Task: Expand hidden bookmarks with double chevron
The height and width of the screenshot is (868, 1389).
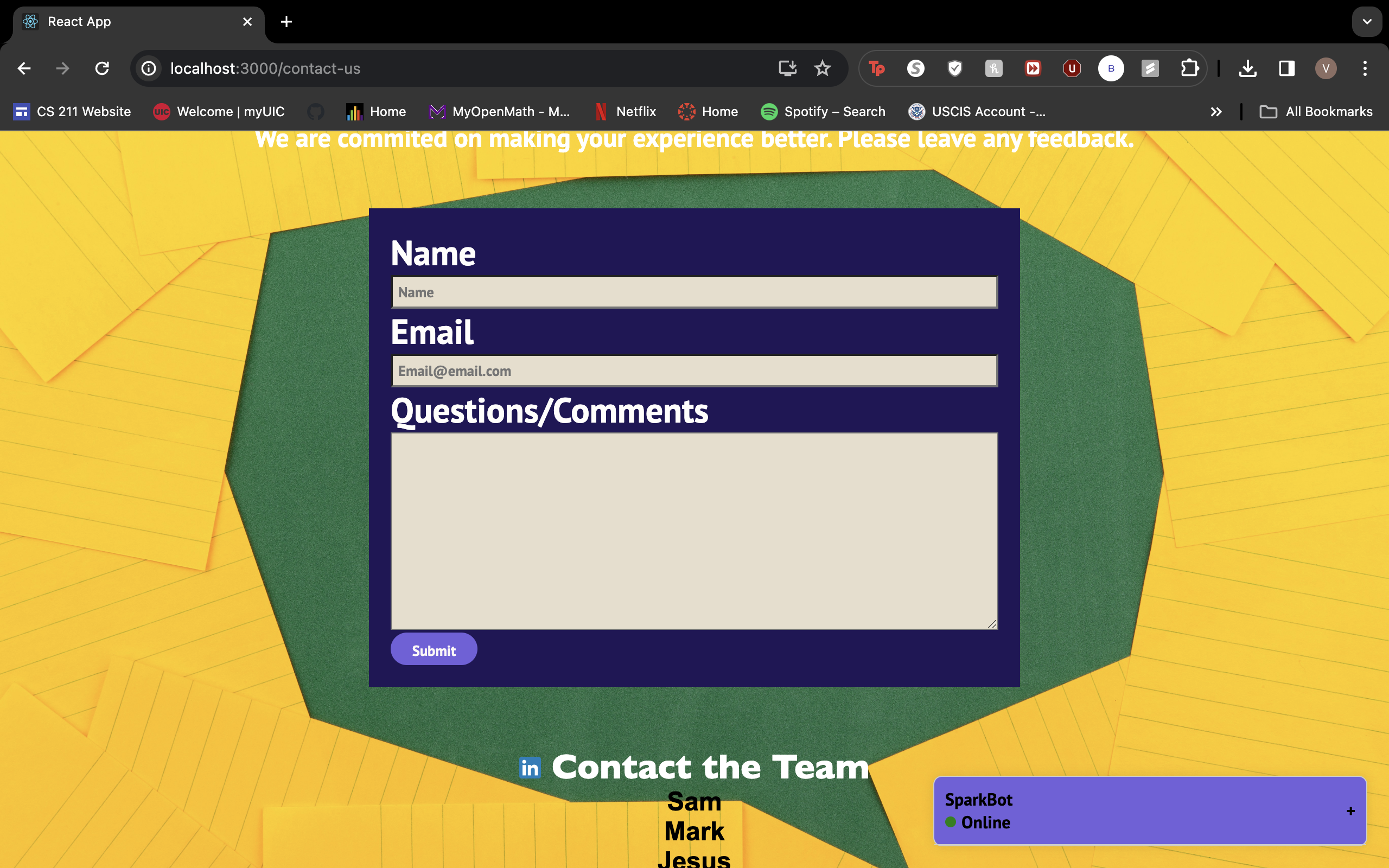Action: [x=1216, y=112]
